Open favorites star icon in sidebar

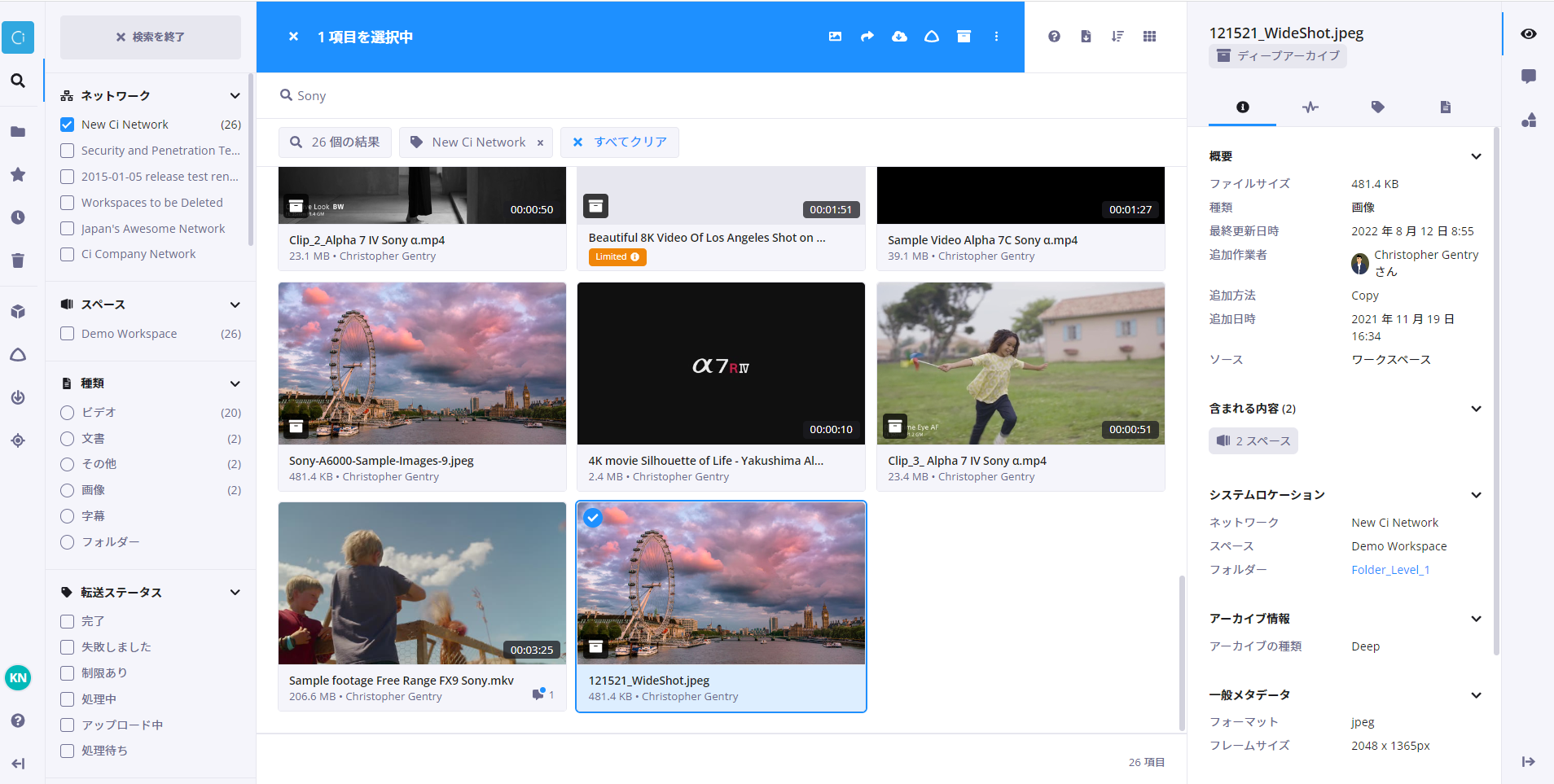tap(18, 174)
